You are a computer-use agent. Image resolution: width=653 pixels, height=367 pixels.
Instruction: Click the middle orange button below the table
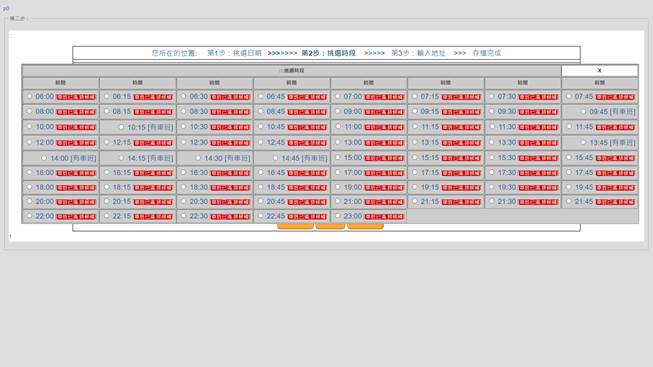[x=330, y=227]
